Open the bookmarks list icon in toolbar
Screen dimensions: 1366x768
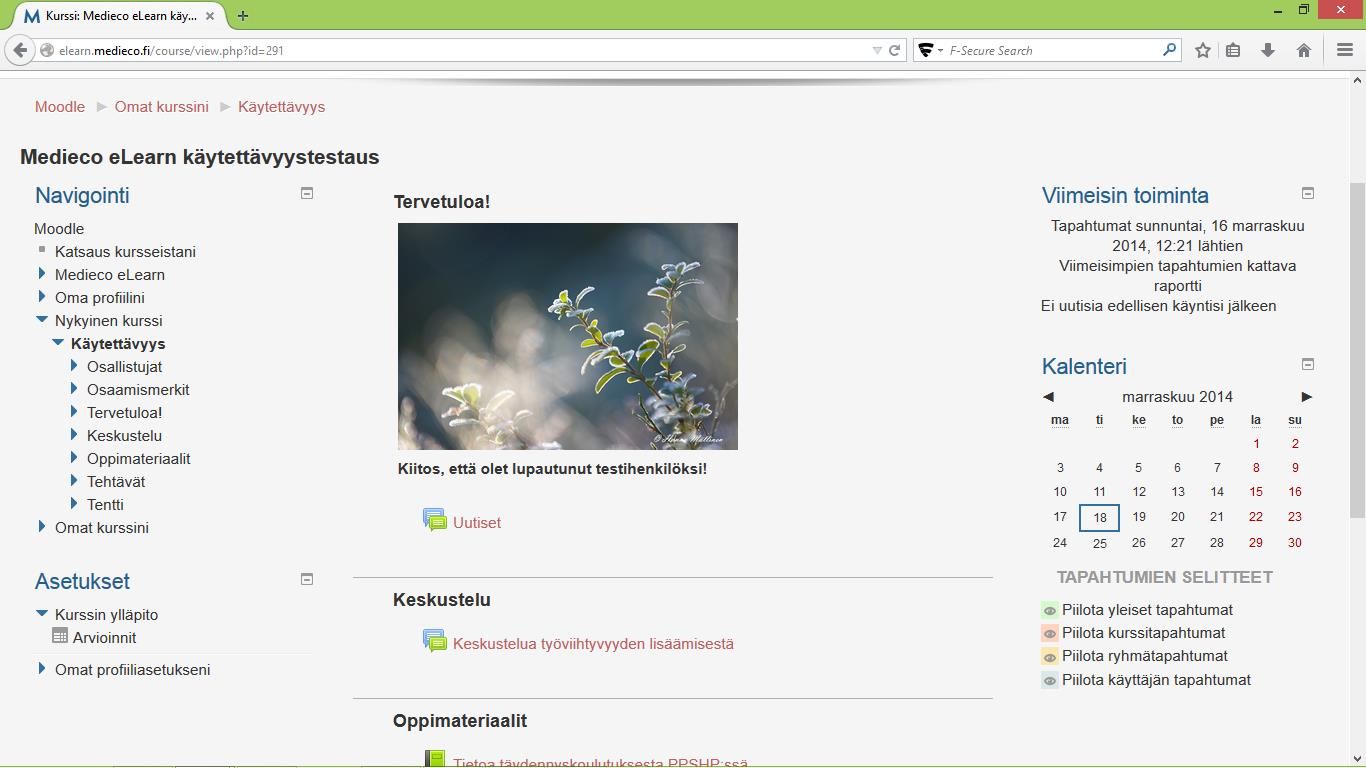tap(1234, 50)
